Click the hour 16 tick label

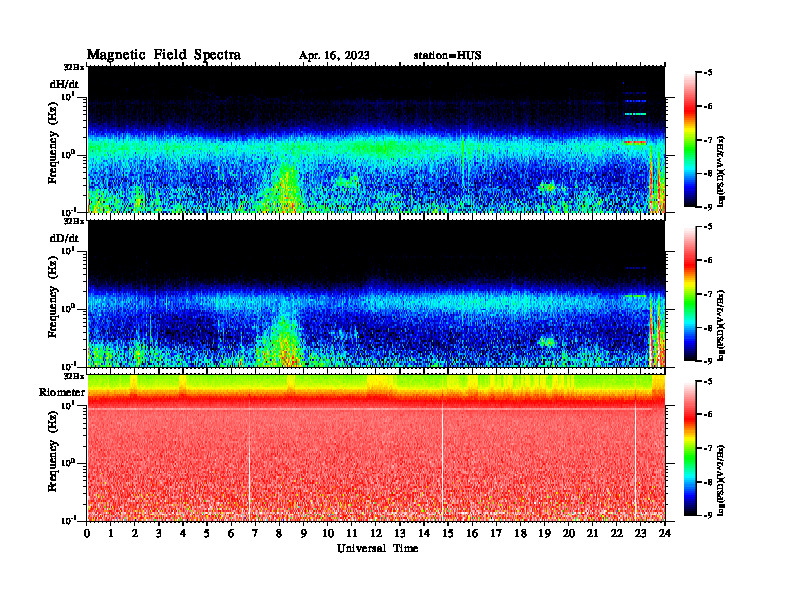tap(472, 533)
